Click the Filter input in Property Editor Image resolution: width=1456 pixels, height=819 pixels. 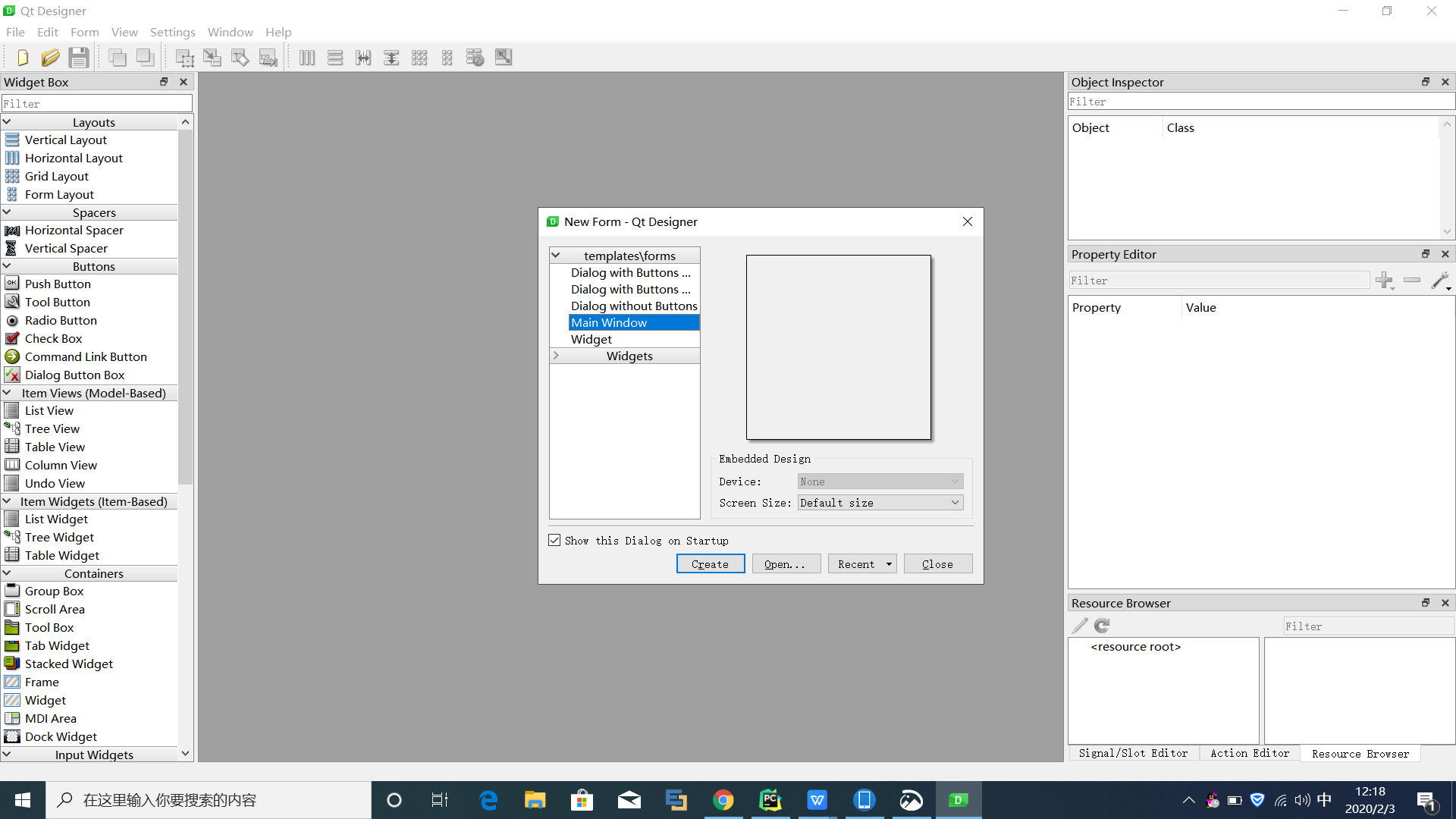tap(1220, 280)
